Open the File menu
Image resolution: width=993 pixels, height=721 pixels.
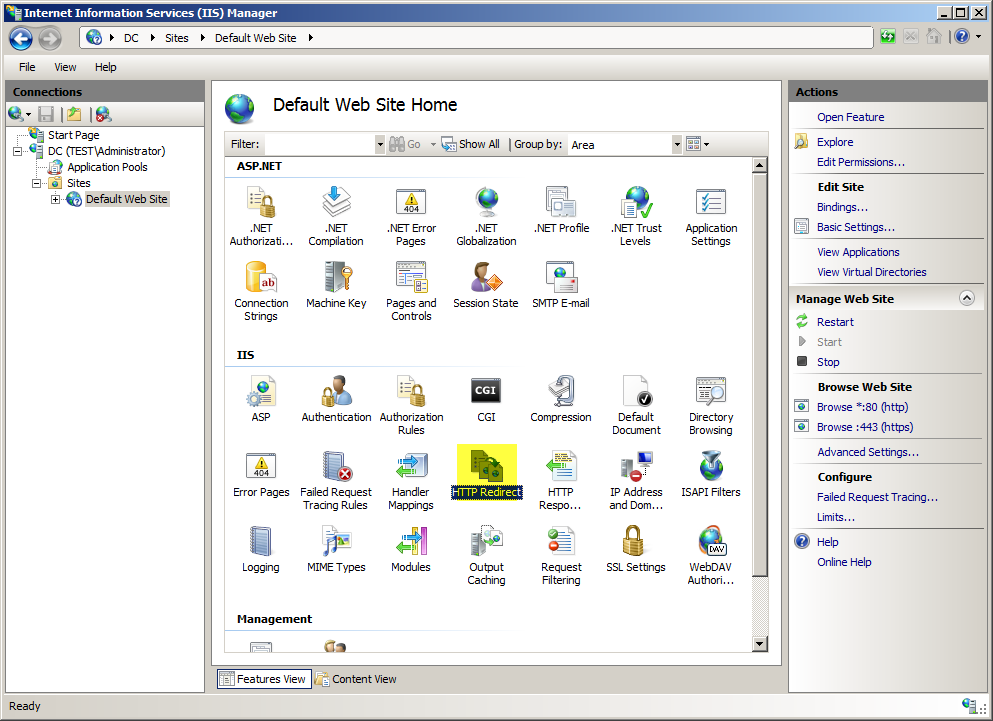point(27,67)
